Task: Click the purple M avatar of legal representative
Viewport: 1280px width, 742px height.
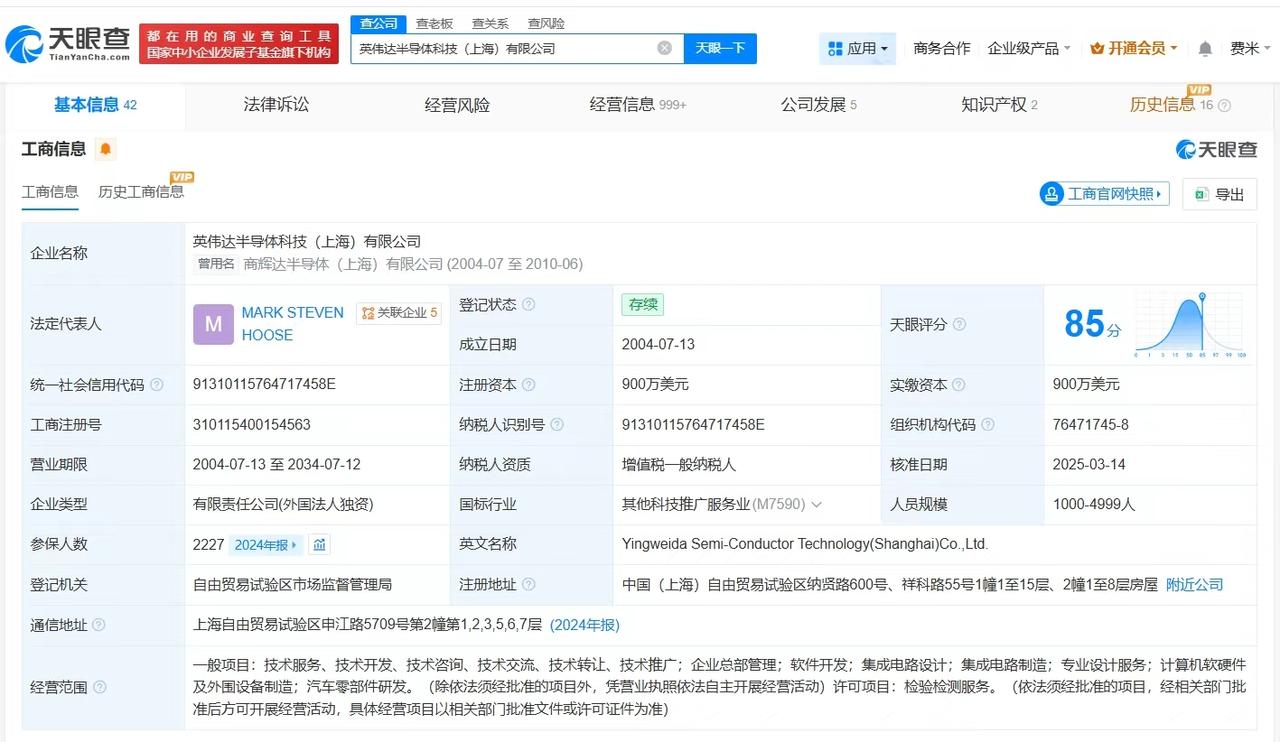Action: [x=213, y=324]
